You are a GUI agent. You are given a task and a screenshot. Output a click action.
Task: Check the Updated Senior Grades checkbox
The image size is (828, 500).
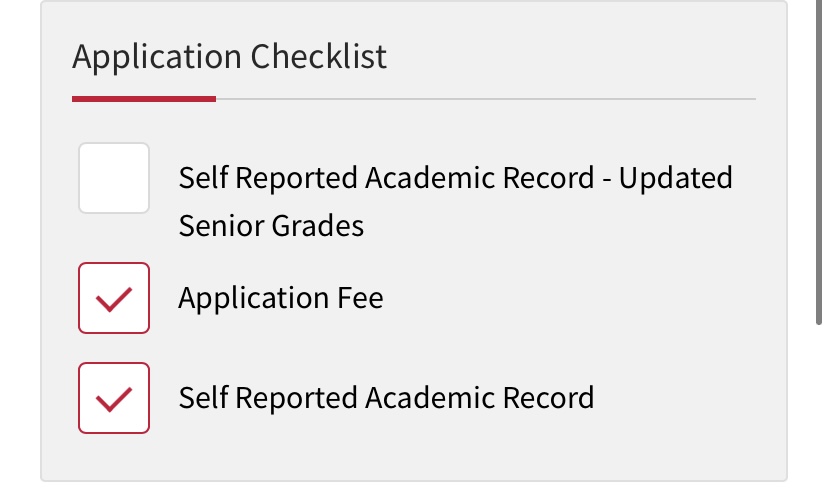114,178
